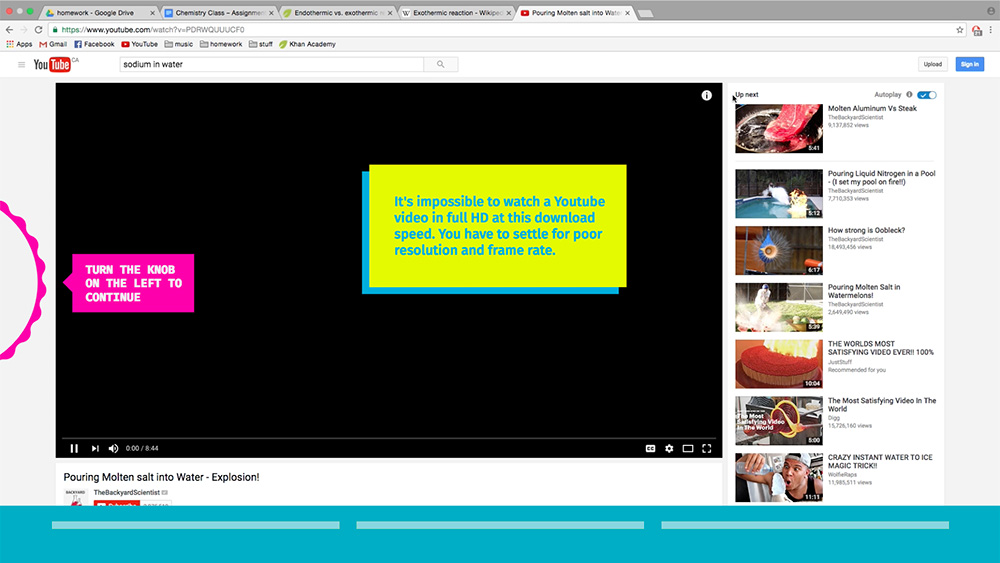
Task: Click the Sign in button
Action: 969,64
